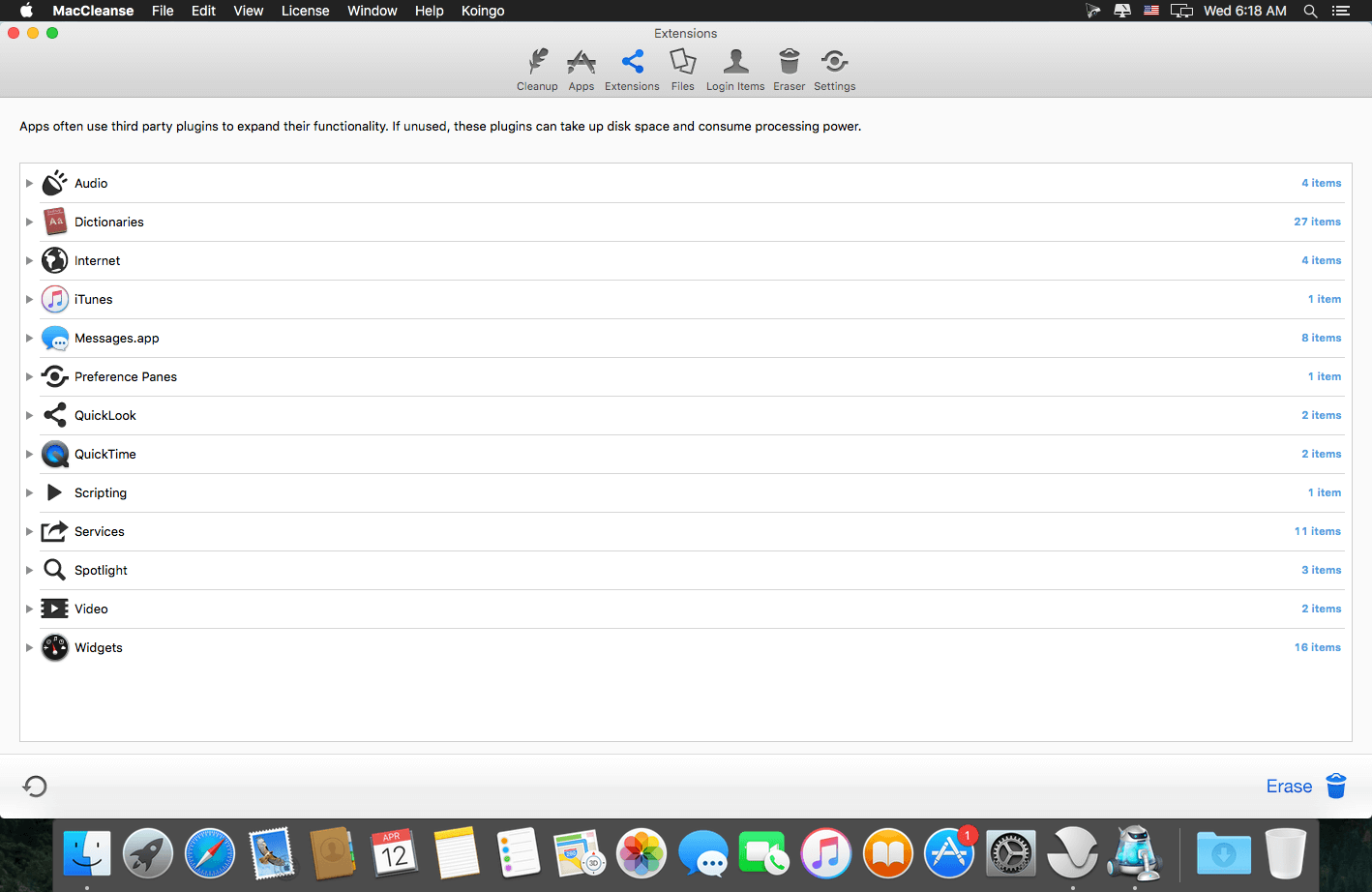Click the refresh arrow icon
Image resolution: width=1372 pixels, height=892 pixels.
coord(35,787)
